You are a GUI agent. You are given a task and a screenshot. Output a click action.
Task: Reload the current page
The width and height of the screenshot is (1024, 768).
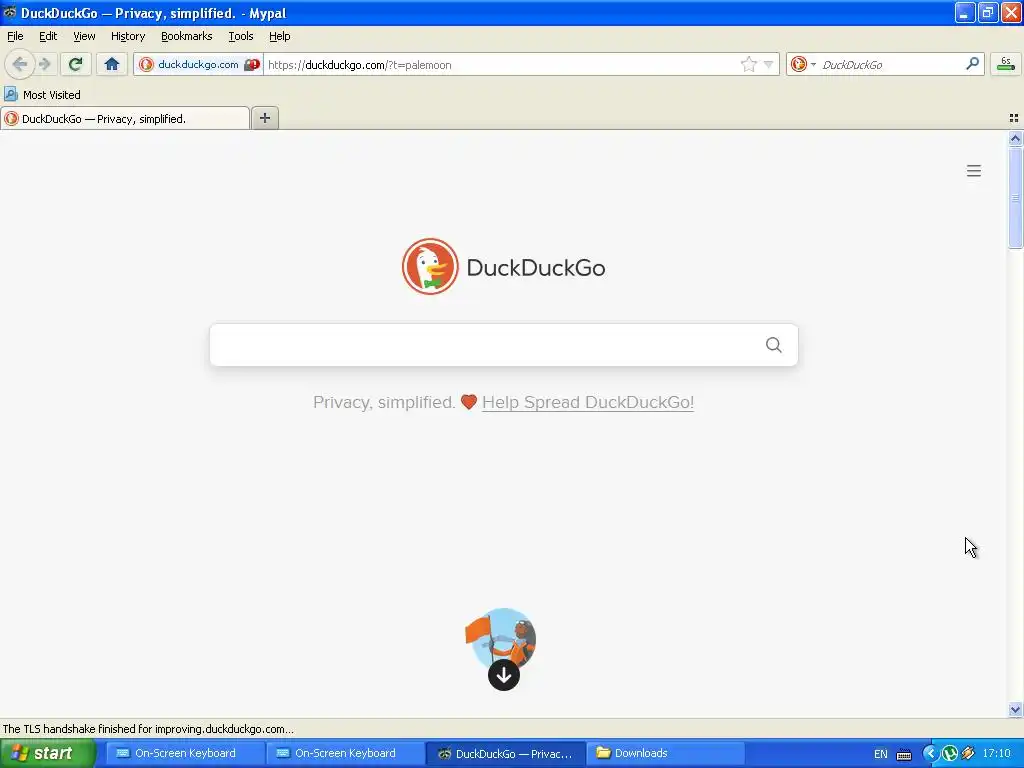76,64
